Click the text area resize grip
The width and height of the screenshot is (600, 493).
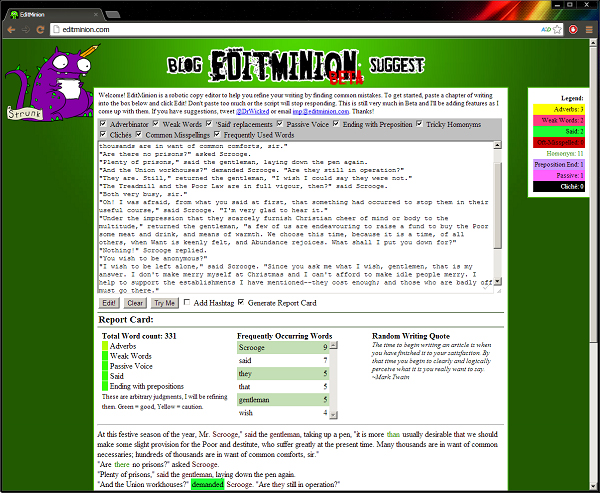(498, 291)
